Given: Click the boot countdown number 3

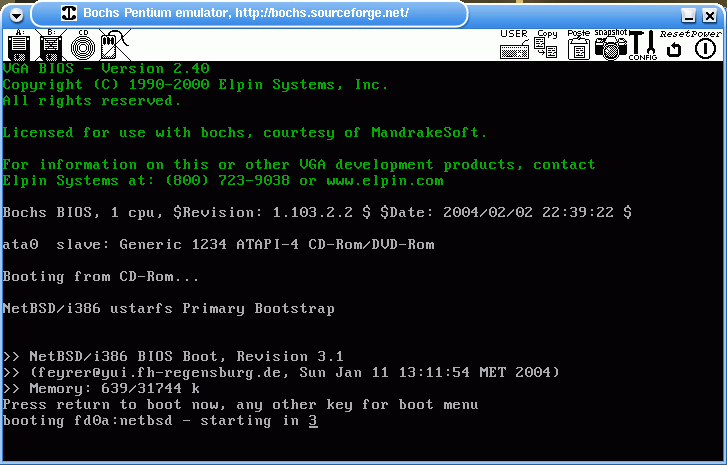Looking at the screenshot, I should (x=313, y=421).
